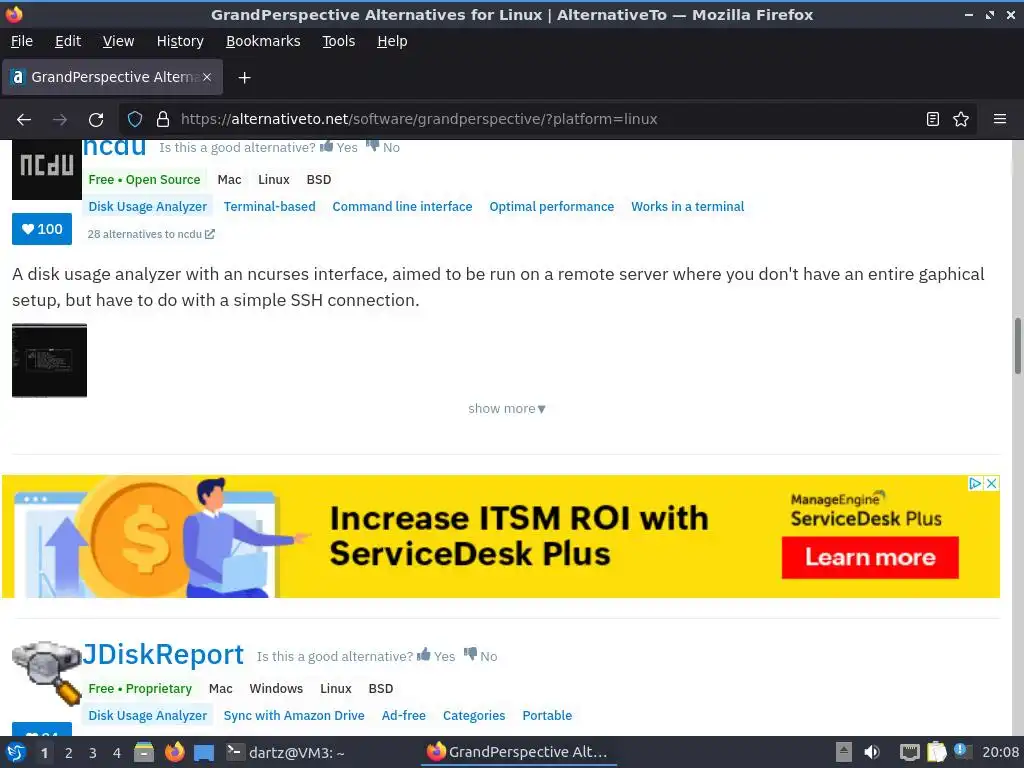
Task: Open Categories tag
Action: point(474,715)
